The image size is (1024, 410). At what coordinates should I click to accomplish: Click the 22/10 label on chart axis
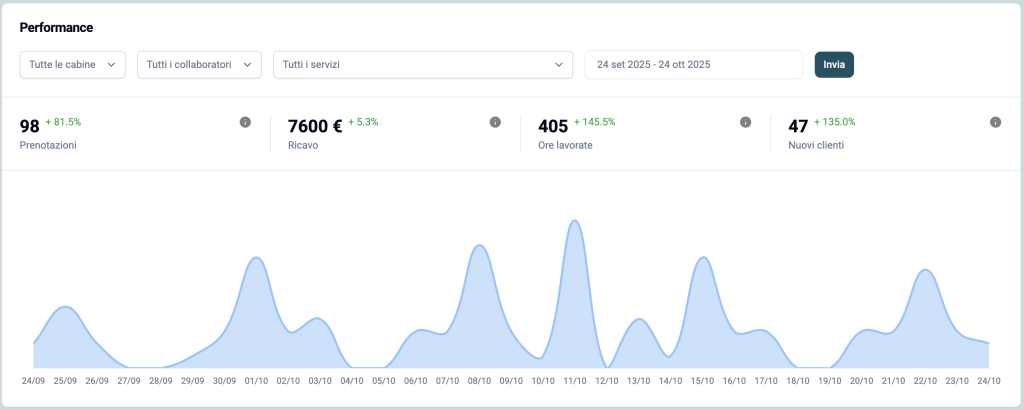pyautogui.click(x=925, y=381)
